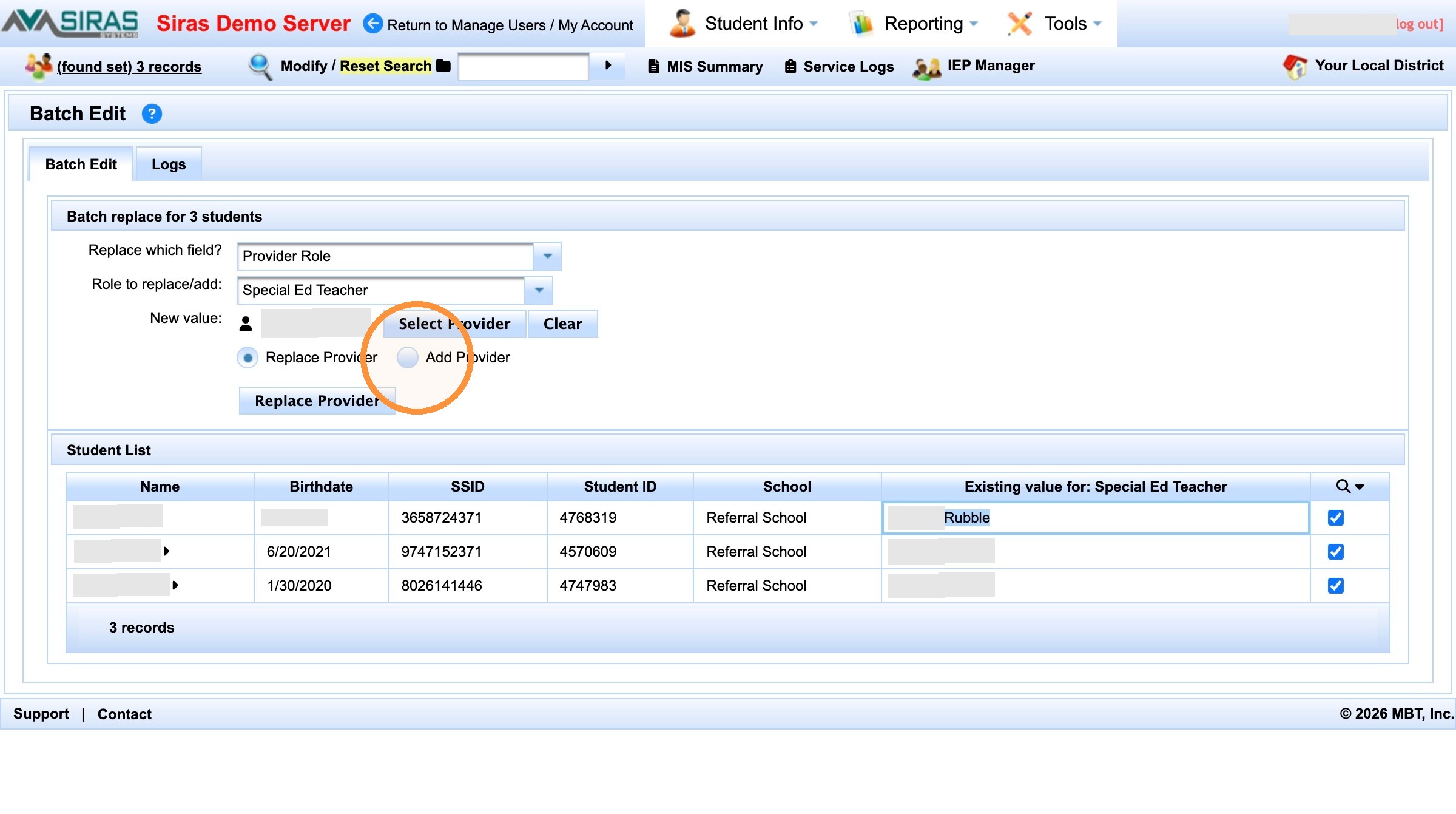Click the magnifying glass search icon
This screenshot has width=1456, height=814.
pos(260,67)
